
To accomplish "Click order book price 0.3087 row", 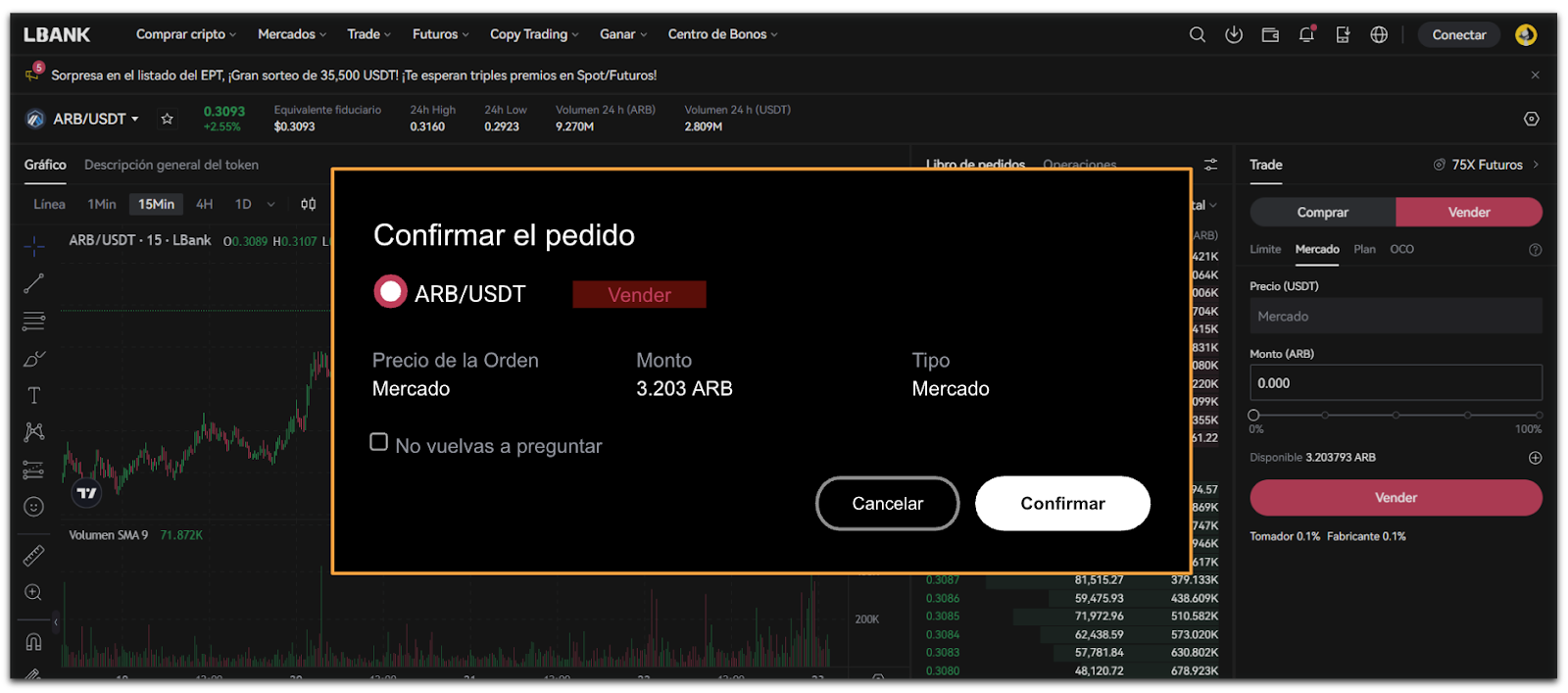I will coord(1072,580).
